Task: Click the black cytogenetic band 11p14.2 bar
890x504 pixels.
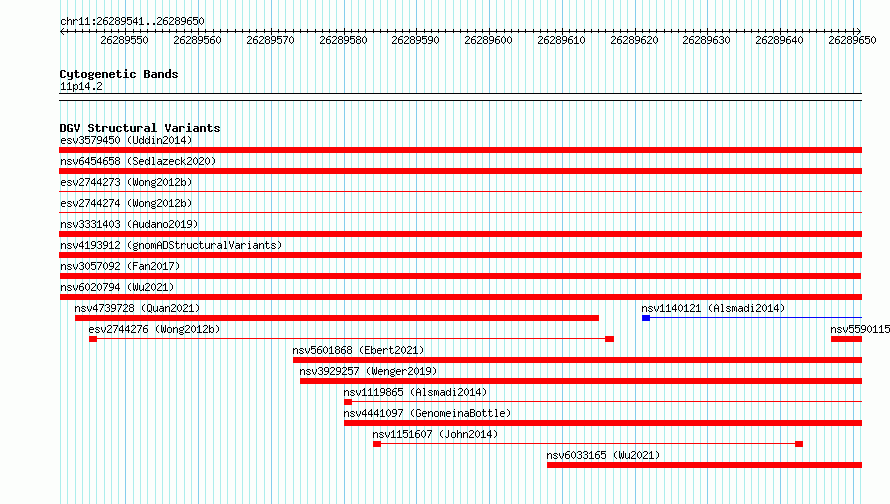Action: (460, 97)
